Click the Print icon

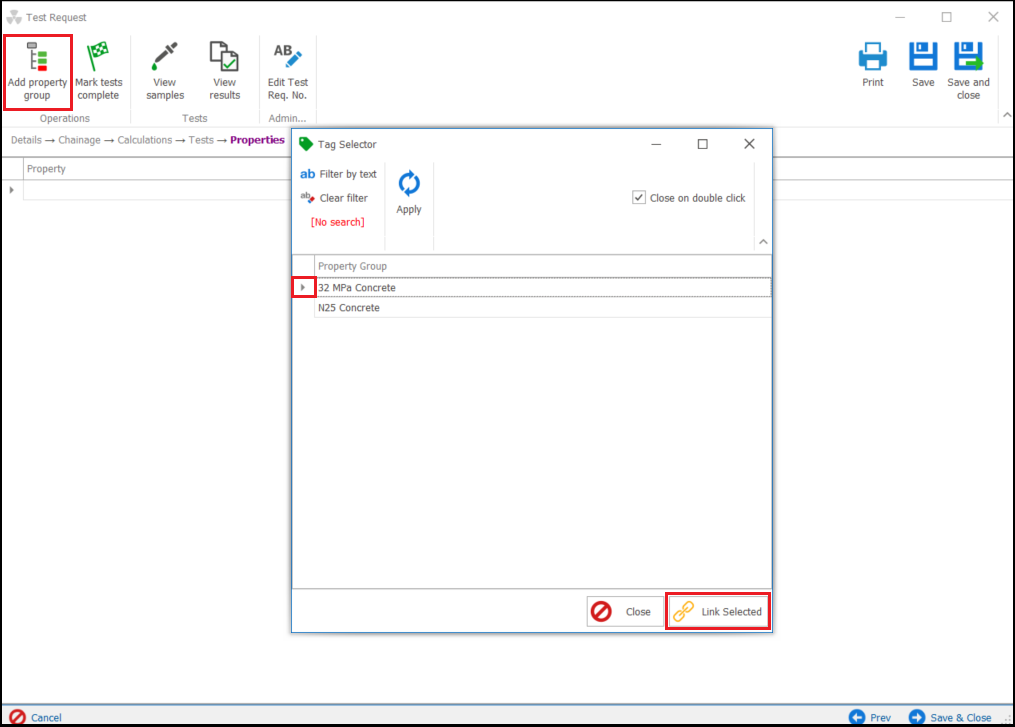click(x=873, y=57)
